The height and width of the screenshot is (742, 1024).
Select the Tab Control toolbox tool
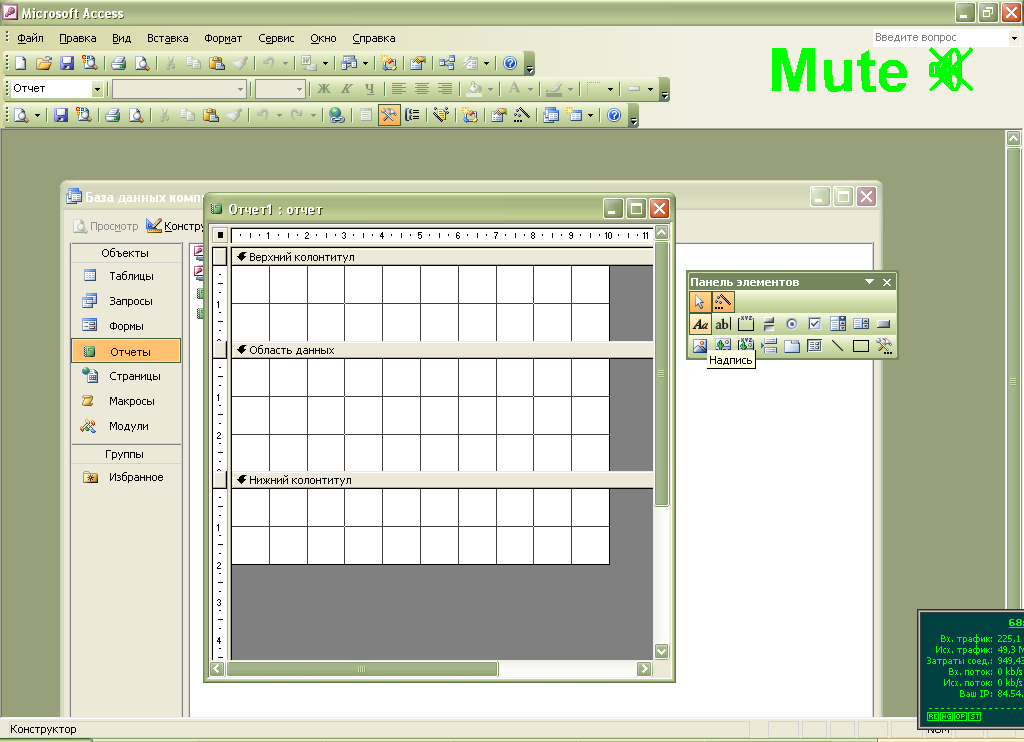coord(792,346)
